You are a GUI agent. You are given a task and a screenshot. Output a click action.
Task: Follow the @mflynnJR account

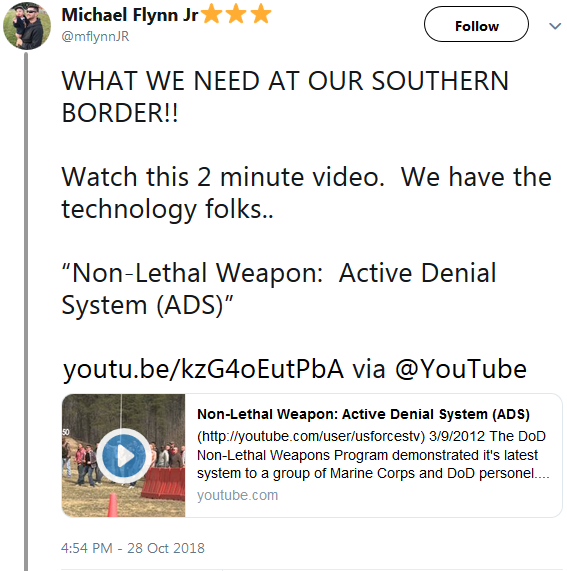click(x=476, y=24)
